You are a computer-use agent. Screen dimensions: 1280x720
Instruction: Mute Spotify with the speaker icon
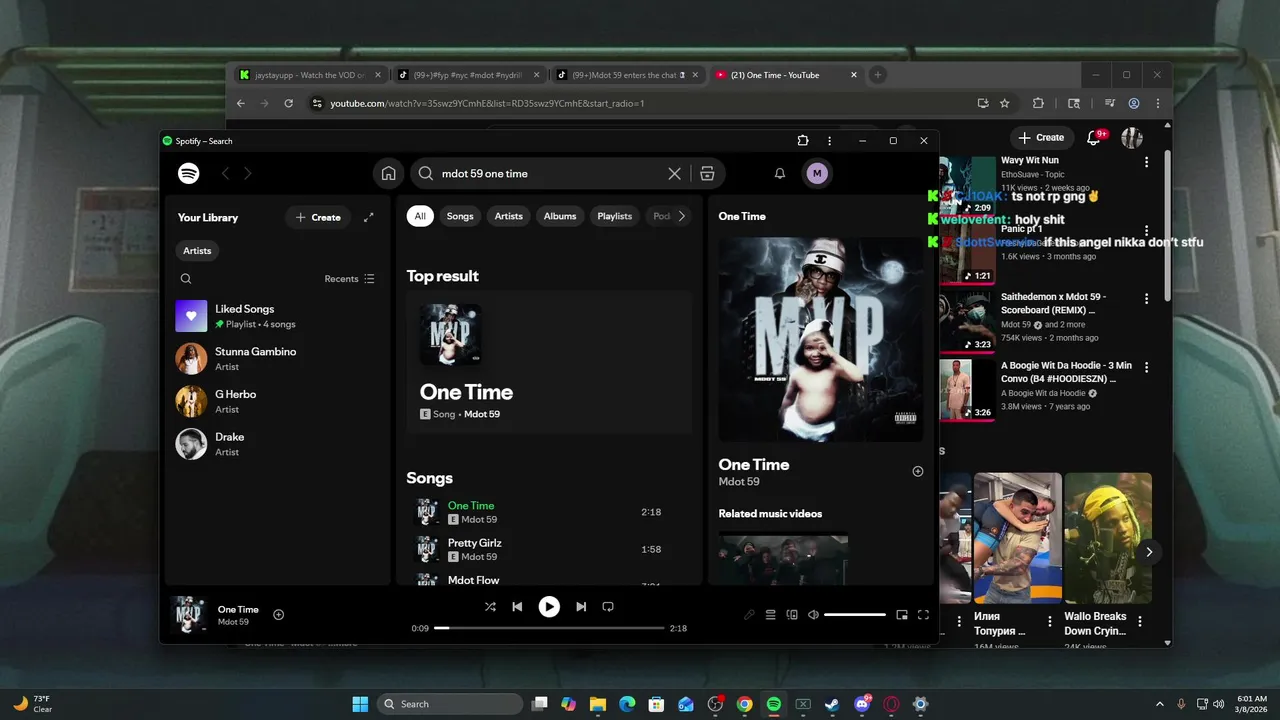[x=813, y=615]
